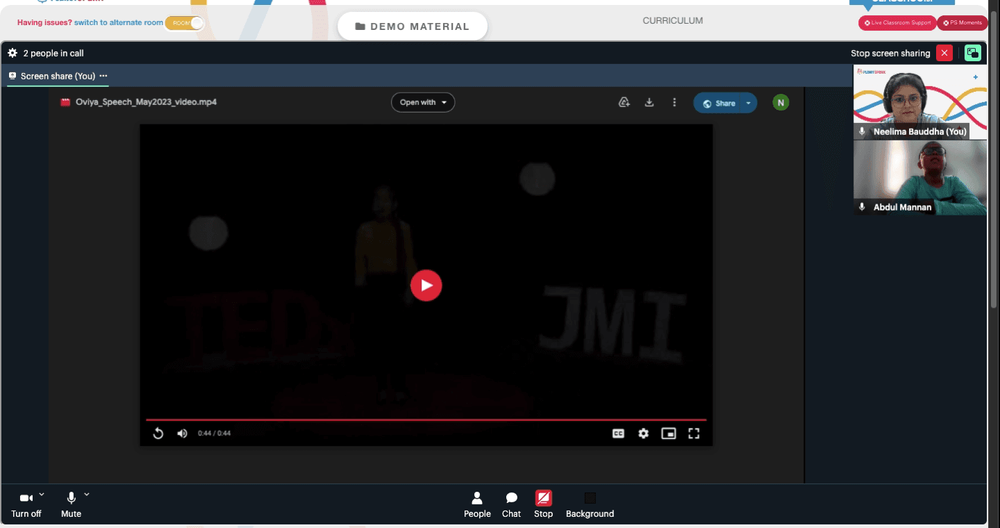The height and width of the screenshot is (528, 1000).
Task: Stop screen sharing with red X button
Action: (945, 53)
